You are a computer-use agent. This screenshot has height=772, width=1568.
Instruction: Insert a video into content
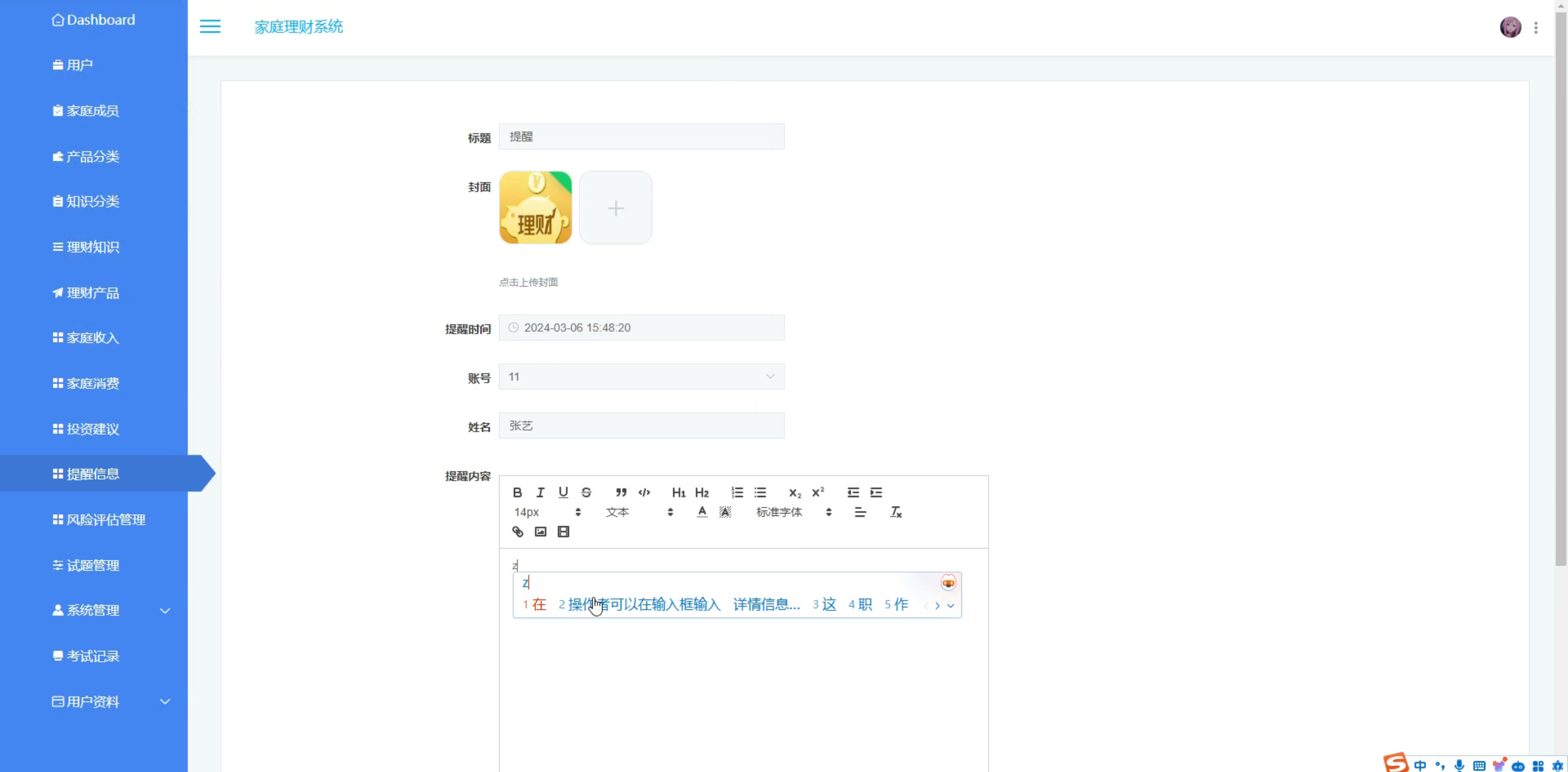(x=563, y=531)
